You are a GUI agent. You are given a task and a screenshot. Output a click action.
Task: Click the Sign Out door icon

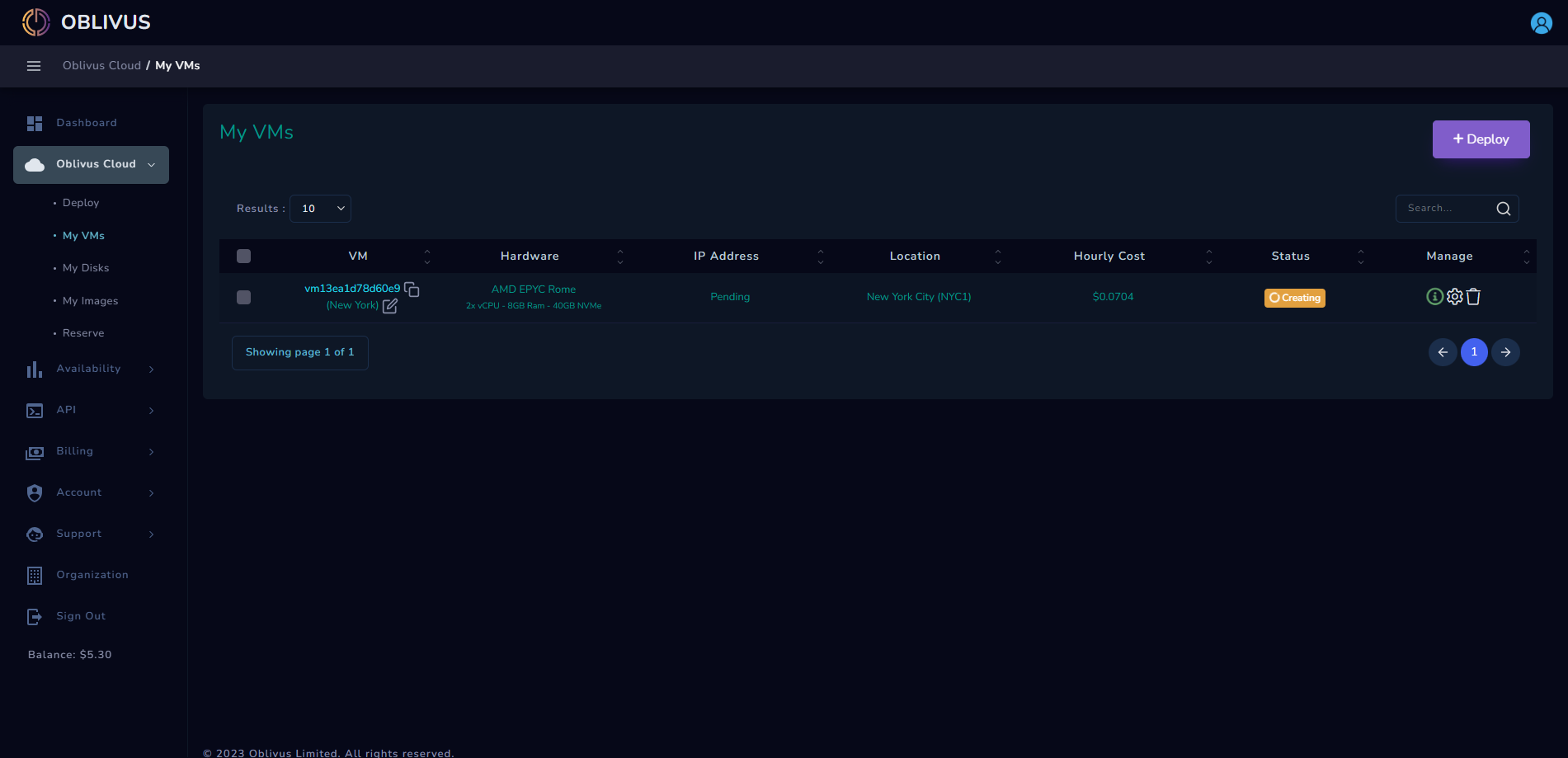pyautogui.click(x=35, y=617)
